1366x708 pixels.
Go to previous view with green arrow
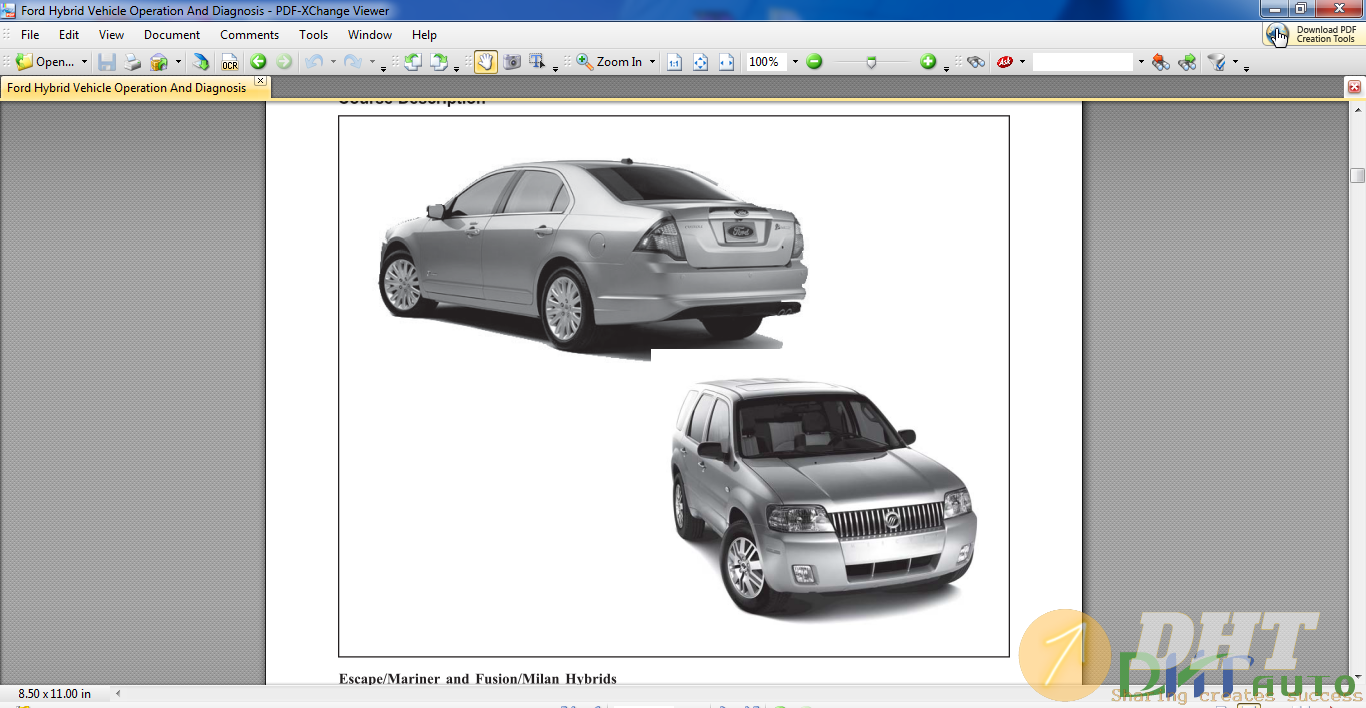tap(258, 62)
